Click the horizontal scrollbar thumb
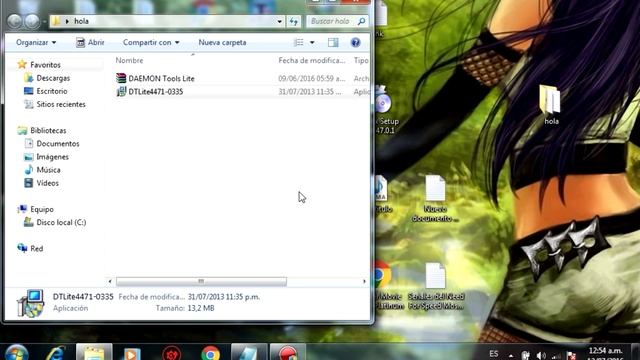Screen dimensions: 640x360 (201, 281)
